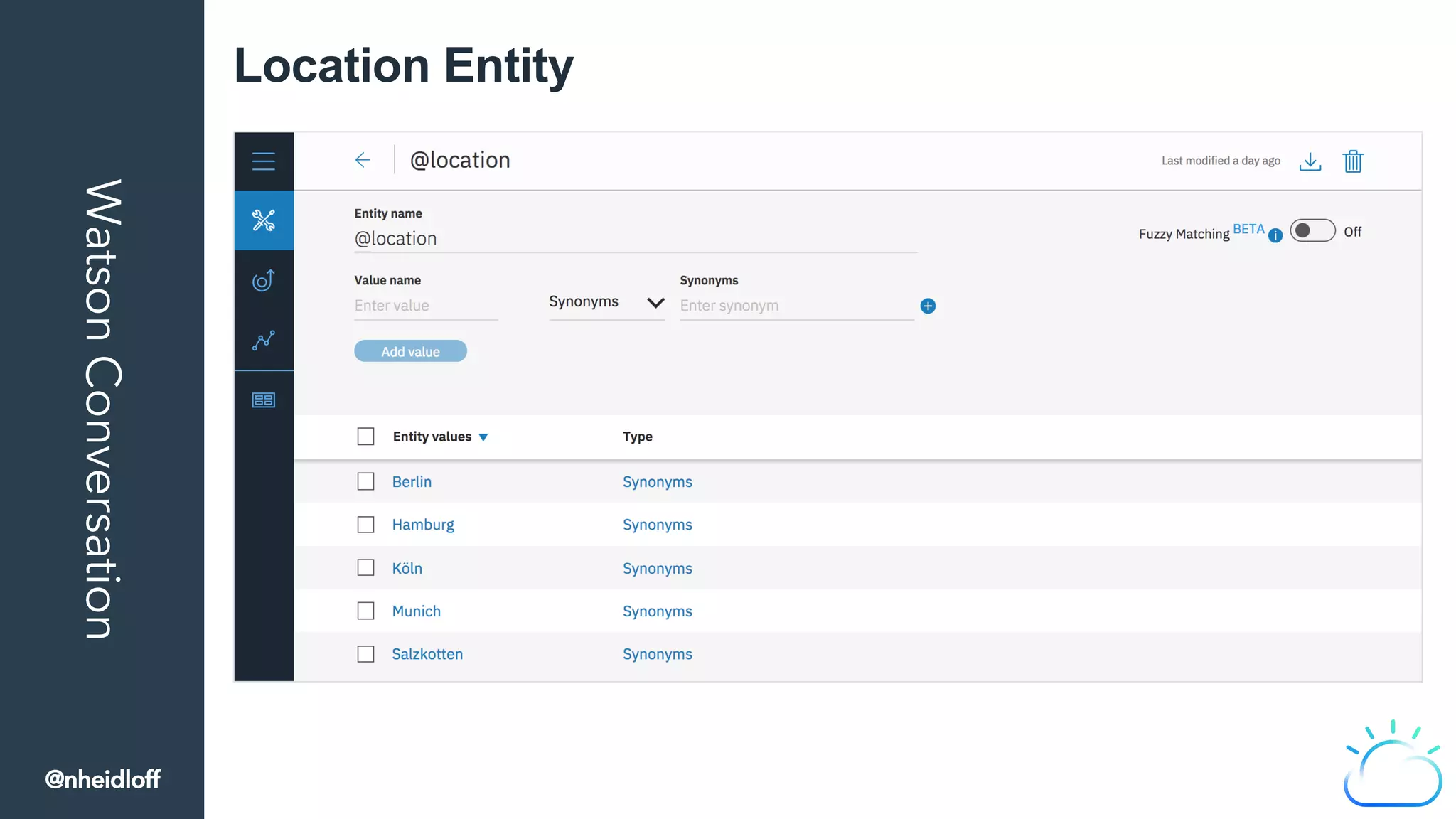Delete the entity with trash icon

[x=1352, y=161]
